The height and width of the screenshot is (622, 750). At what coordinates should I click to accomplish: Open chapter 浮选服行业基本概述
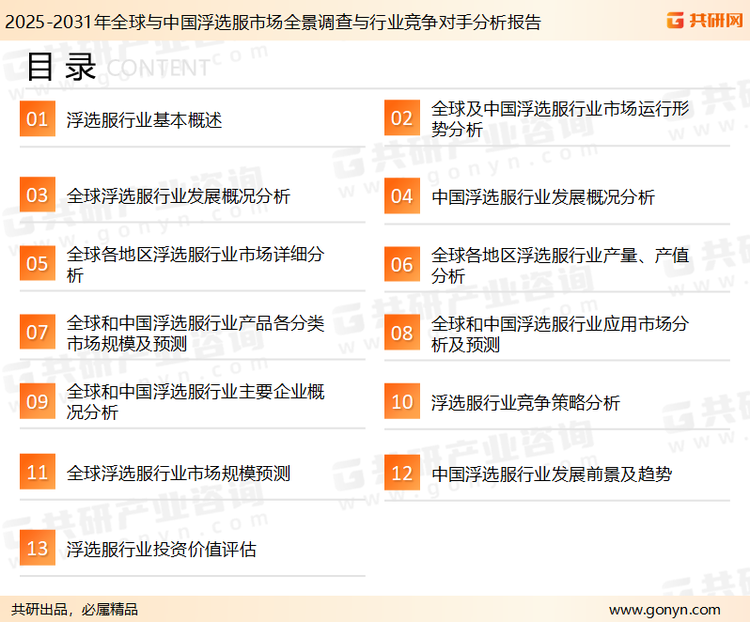(144, 121)
